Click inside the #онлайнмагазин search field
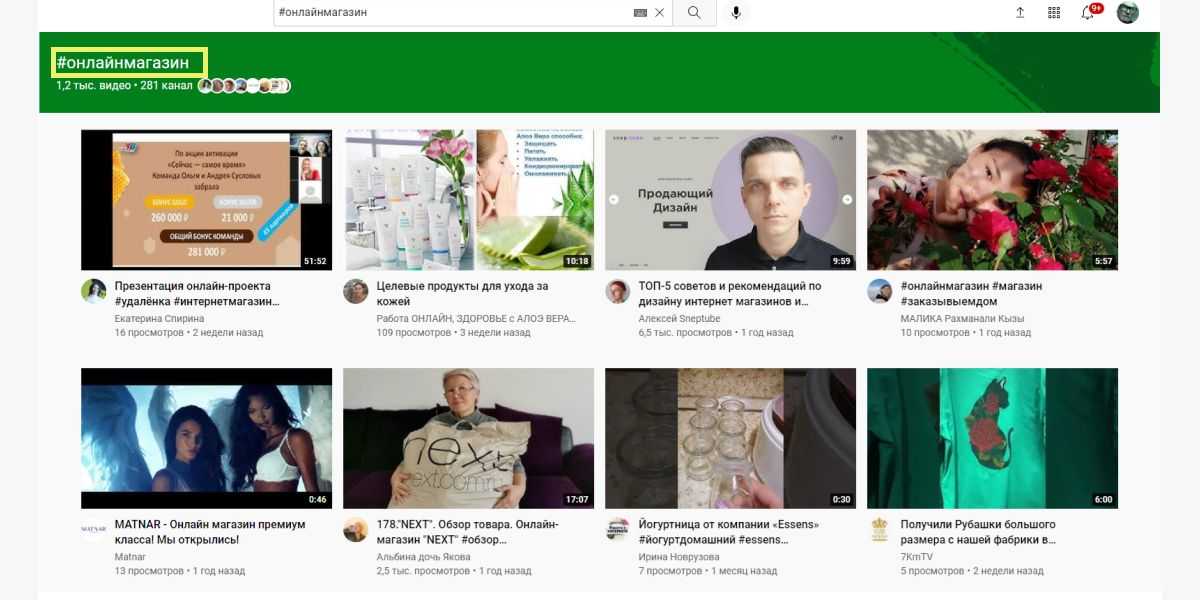 coord(450,13)
